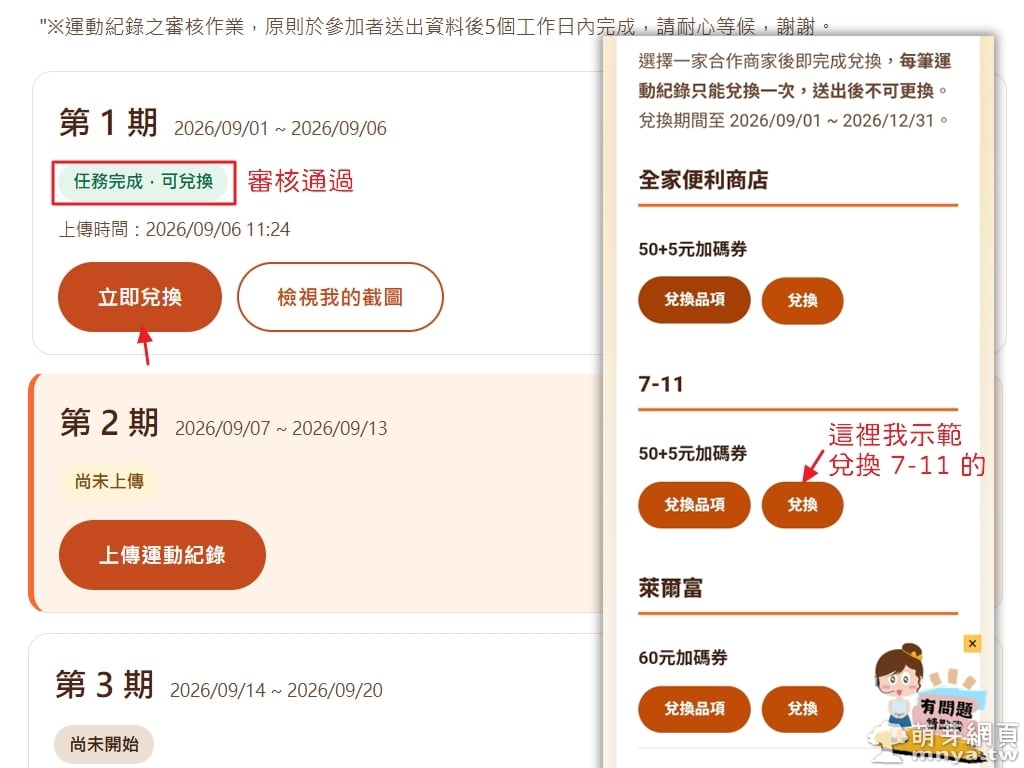Click the 萊爾富 section title
Image resolution: width=1024 pixels, height=768 pixels.
click(x=671, y=588)
